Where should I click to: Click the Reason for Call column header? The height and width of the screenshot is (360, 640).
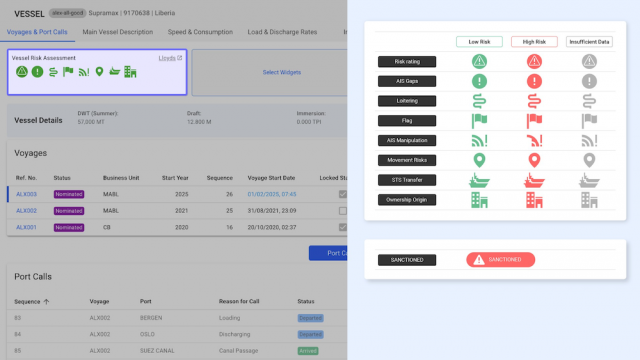pos(239,302)
